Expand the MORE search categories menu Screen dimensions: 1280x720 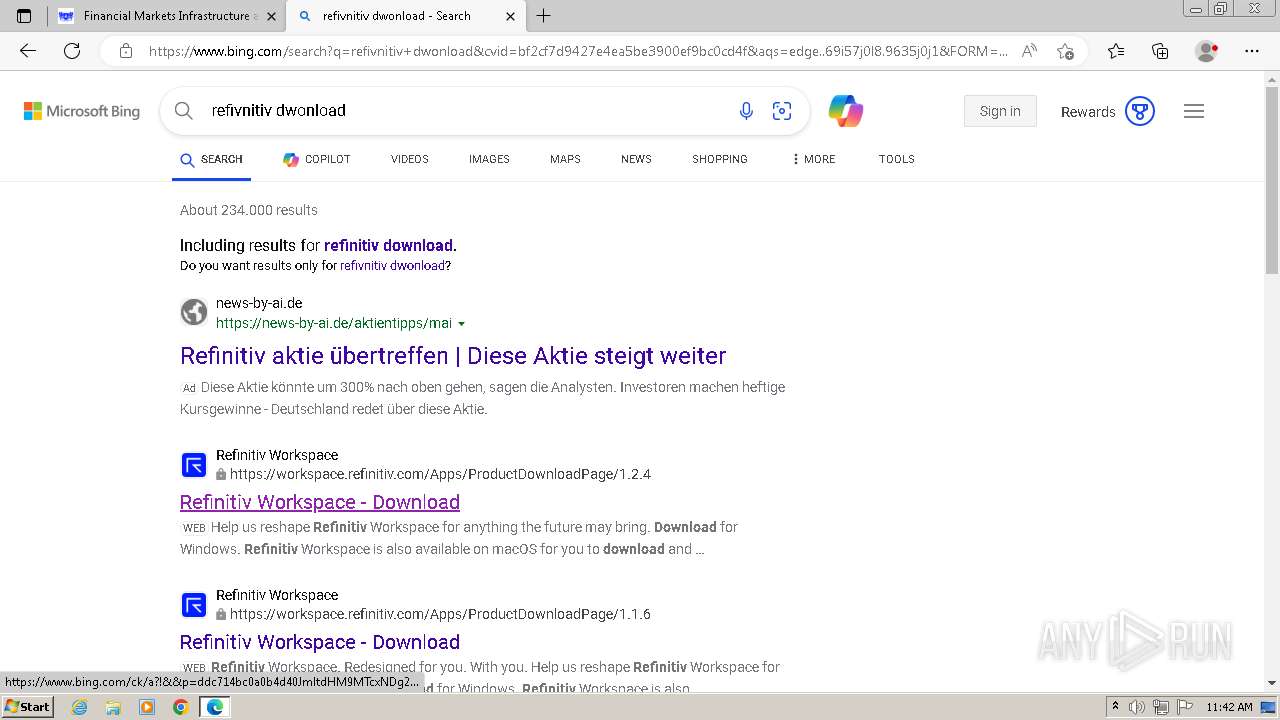813,159
